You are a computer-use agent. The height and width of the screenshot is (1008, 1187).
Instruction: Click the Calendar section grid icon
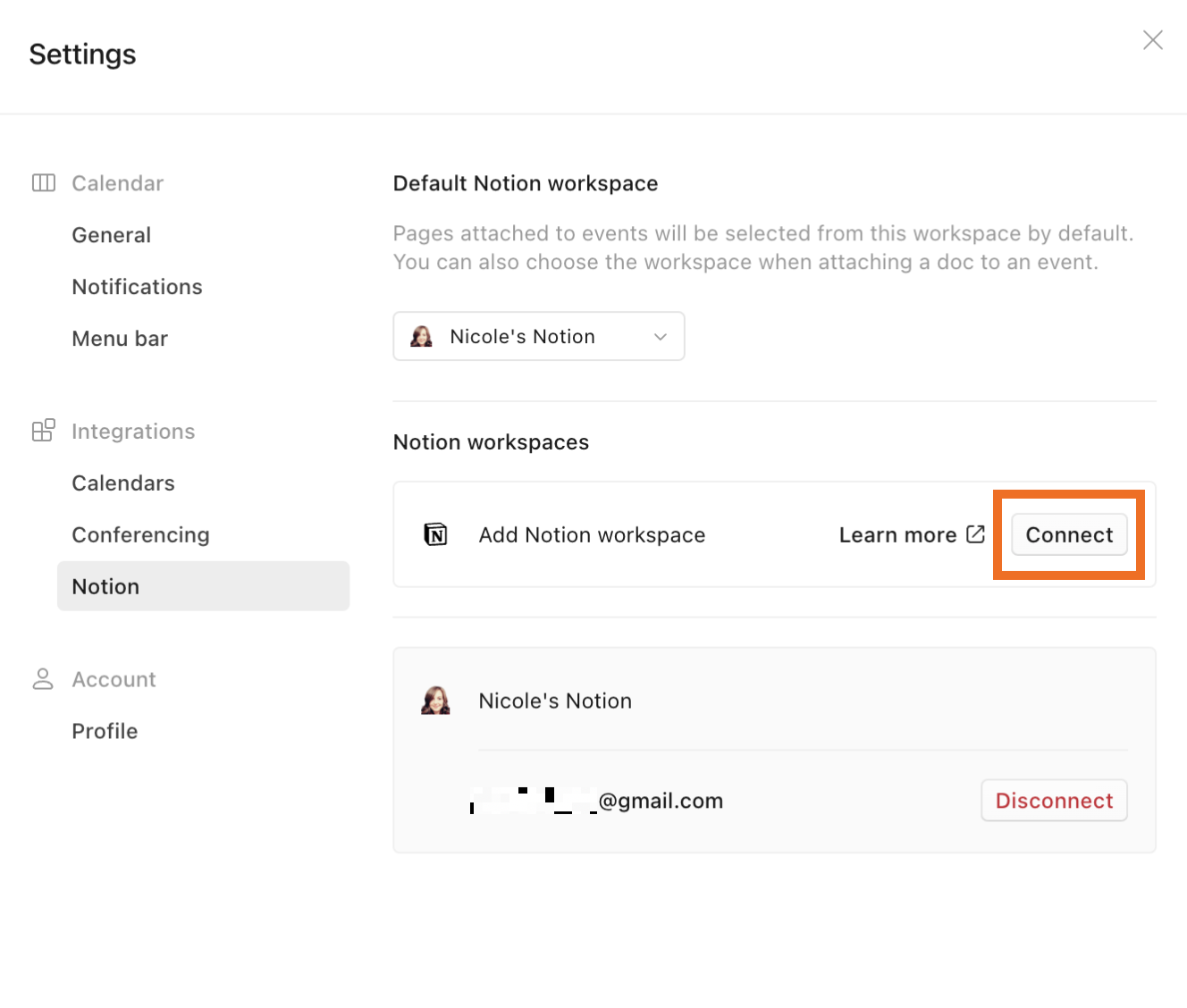pos(44,183)
